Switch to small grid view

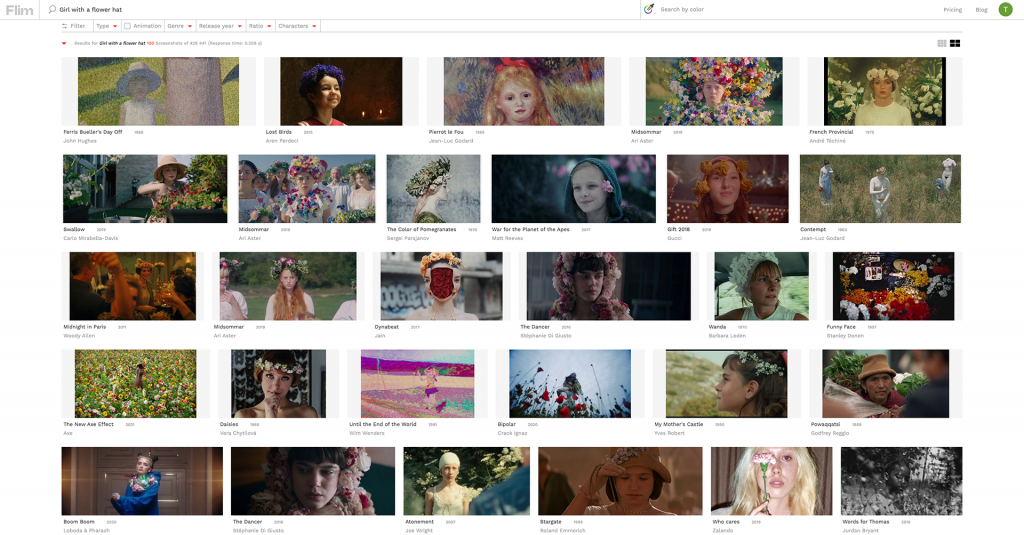pyautogui.click(x=942, y=43)
